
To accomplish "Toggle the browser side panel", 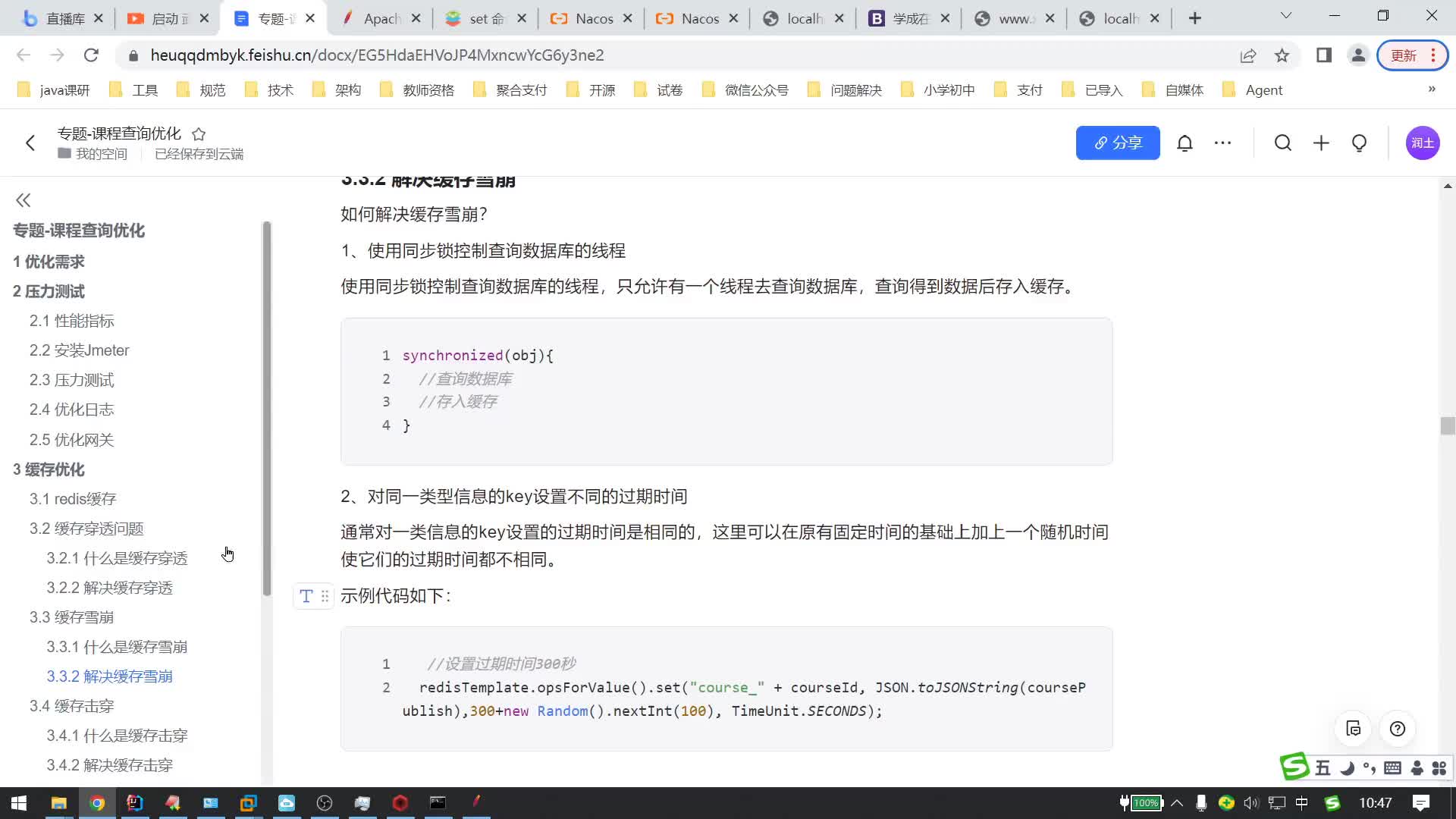I will [x=1324, y=55].
